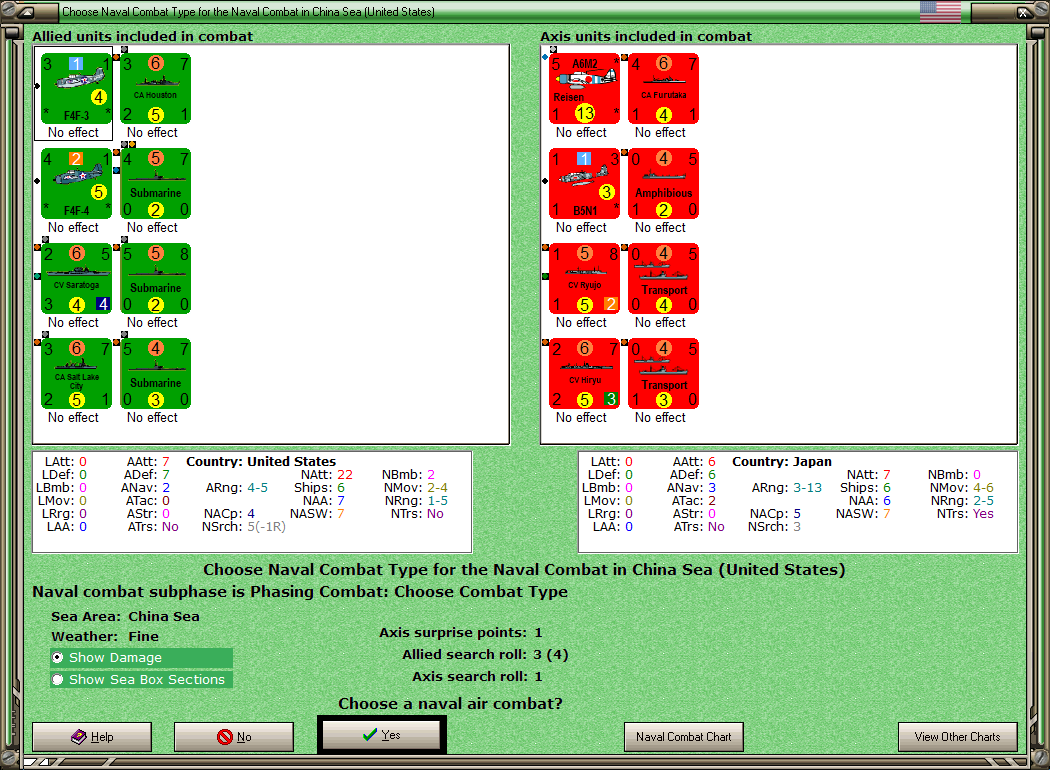
Task: Select the Transport counter with yellow 3
Action: coord(664,374)
